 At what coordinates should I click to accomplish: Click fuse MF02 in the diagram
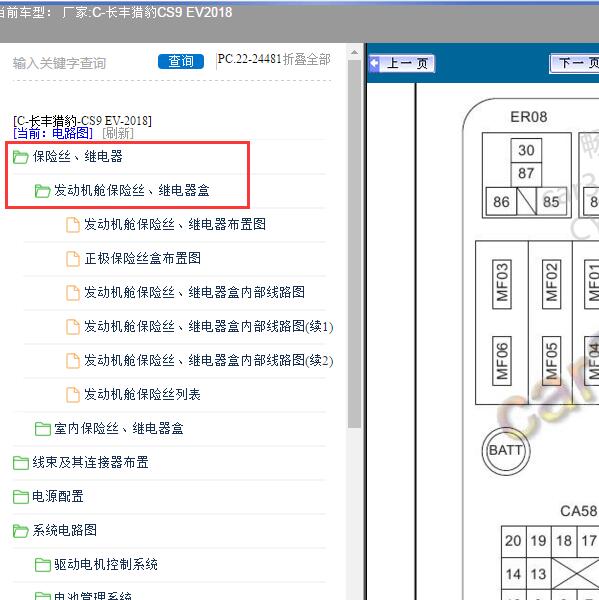coord(551,284)
